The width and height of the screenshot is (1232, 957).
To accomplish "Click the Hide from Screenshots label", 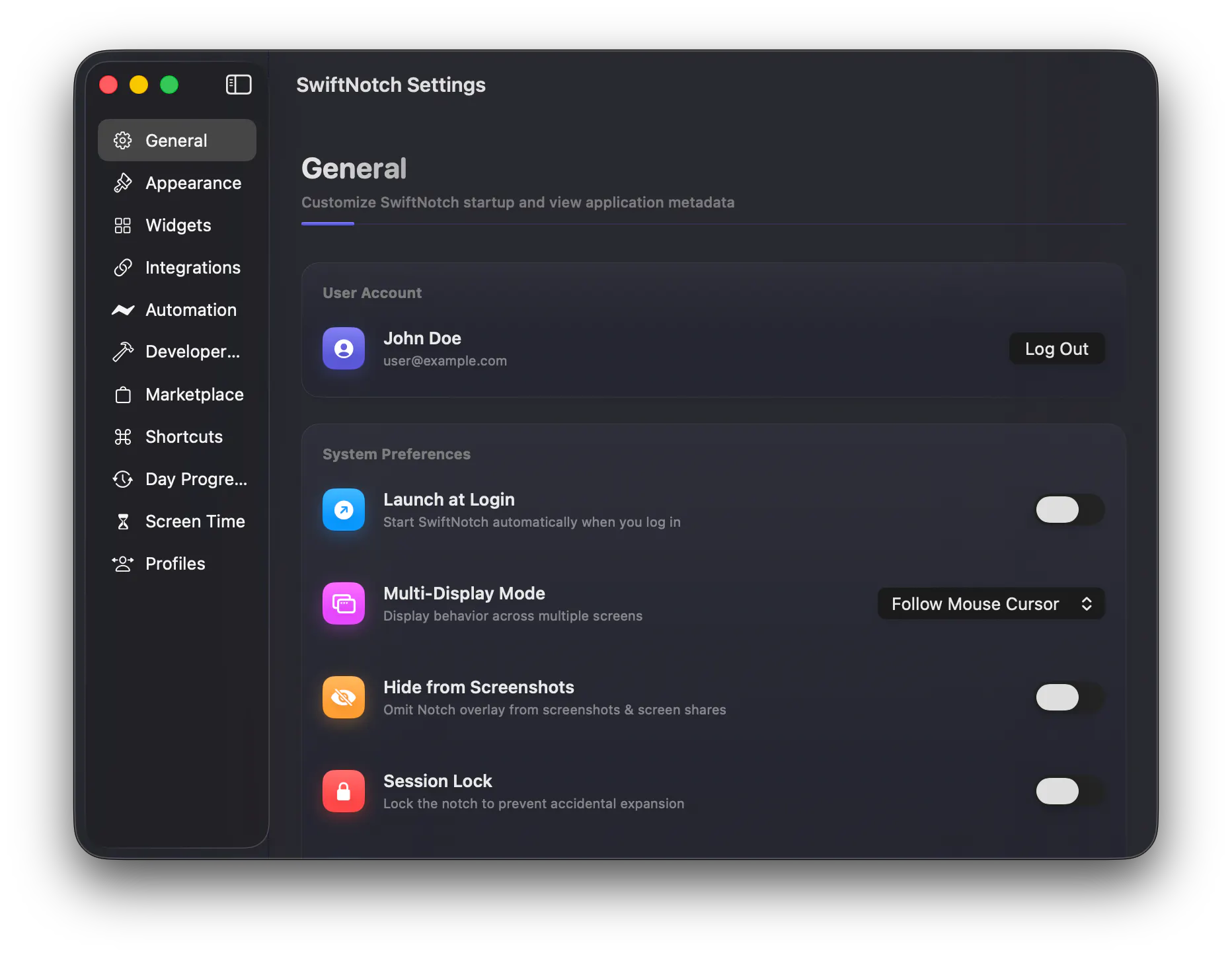I will click(x=479, y=687).
